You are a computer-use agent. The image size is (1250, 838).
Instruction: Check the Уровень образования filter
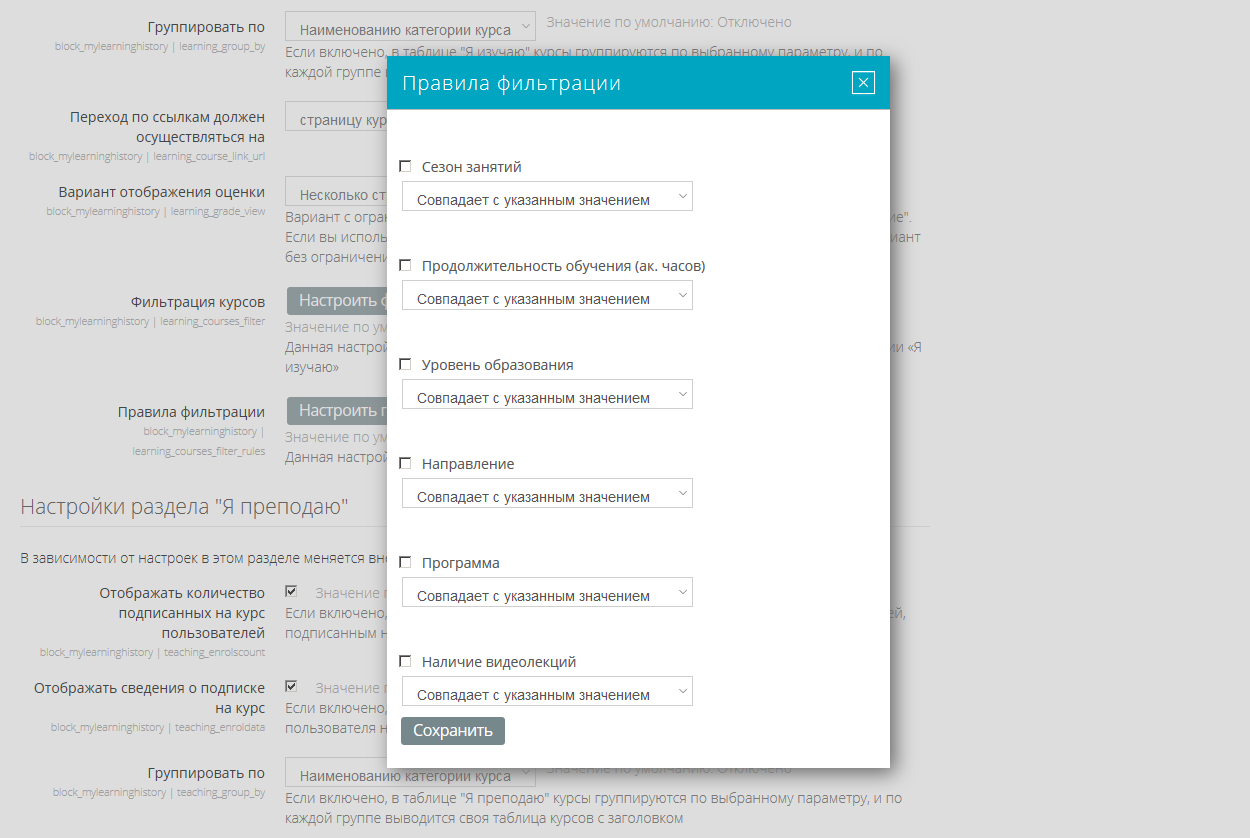pos(405,365)
